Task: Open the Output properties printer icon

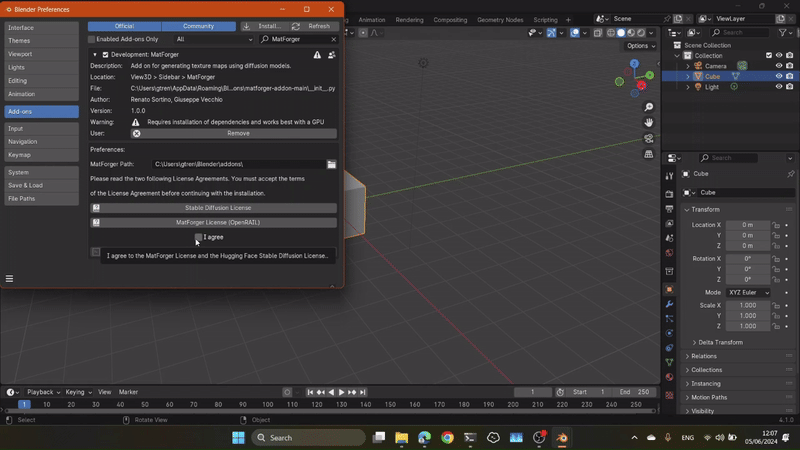Action: click(669, 209)
